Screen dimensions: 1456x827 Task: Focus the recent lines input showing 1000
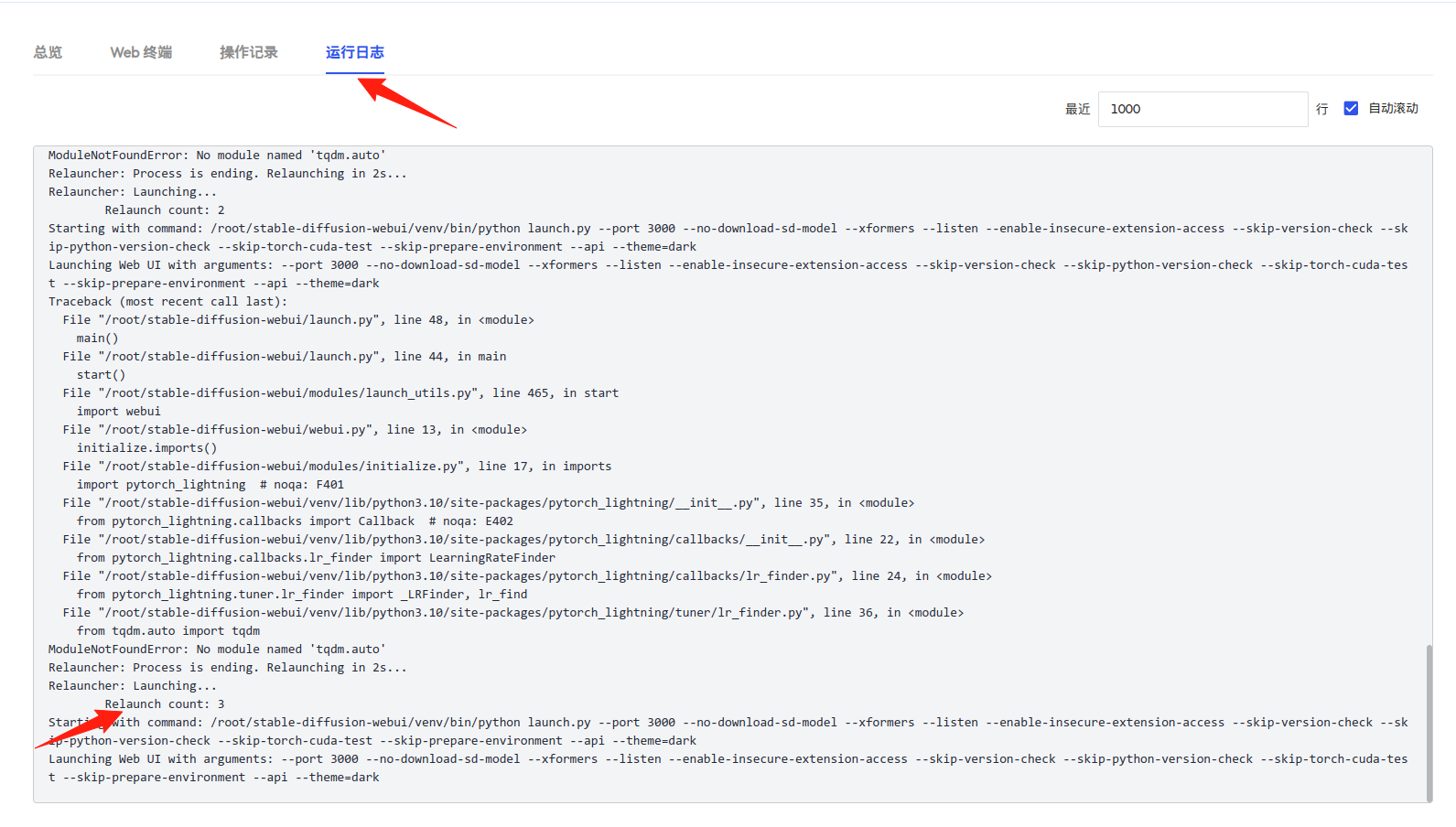tap(1202, 109)
